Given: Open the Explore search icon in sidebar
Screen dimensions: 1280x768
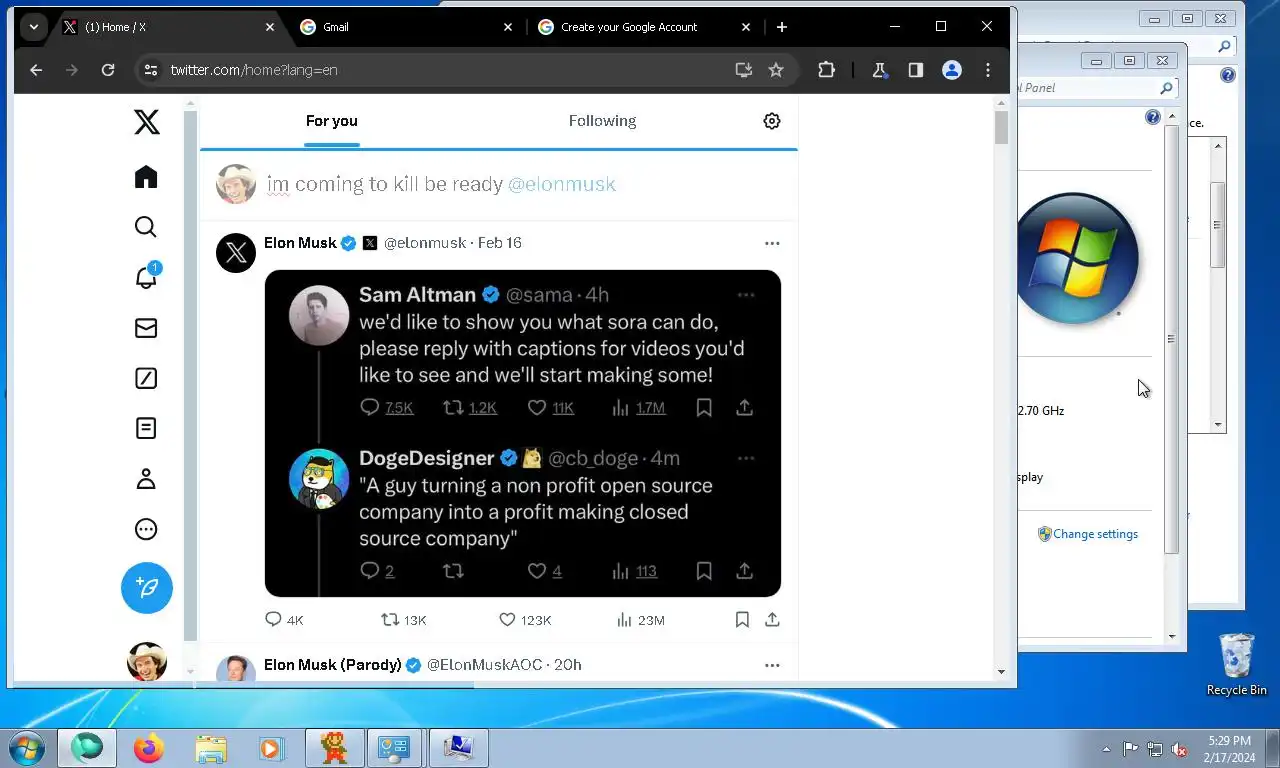Looking at the screenshot, I should tap(146, 227).
